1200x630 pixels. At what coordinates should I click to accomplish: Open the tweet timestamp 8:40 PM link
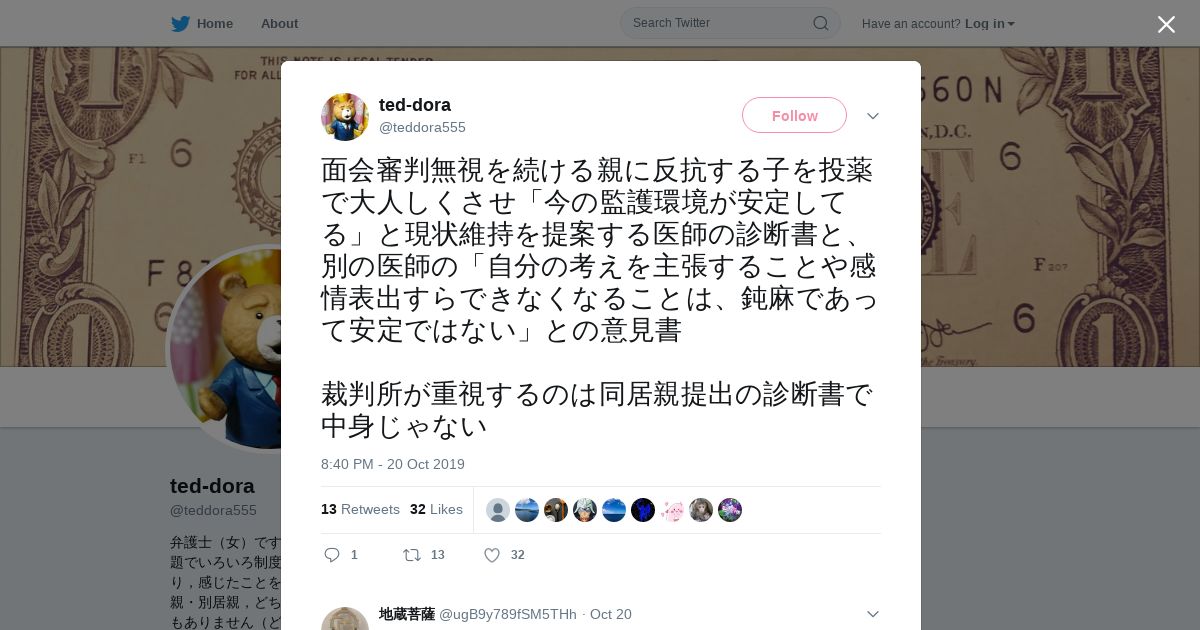(x=393, y=464)
